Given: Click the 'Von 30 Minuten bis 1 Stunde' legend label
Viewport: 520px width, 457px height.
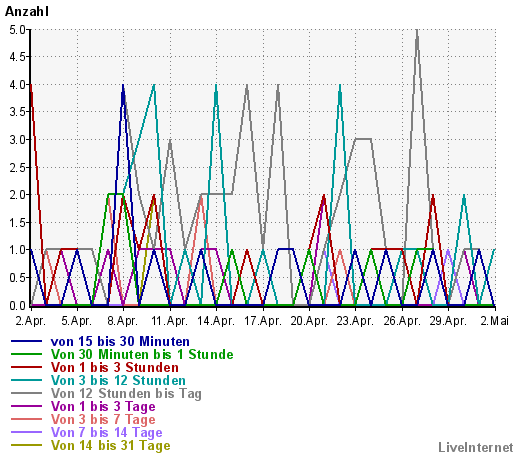Looking at the screenshot, I should point(142,354).
